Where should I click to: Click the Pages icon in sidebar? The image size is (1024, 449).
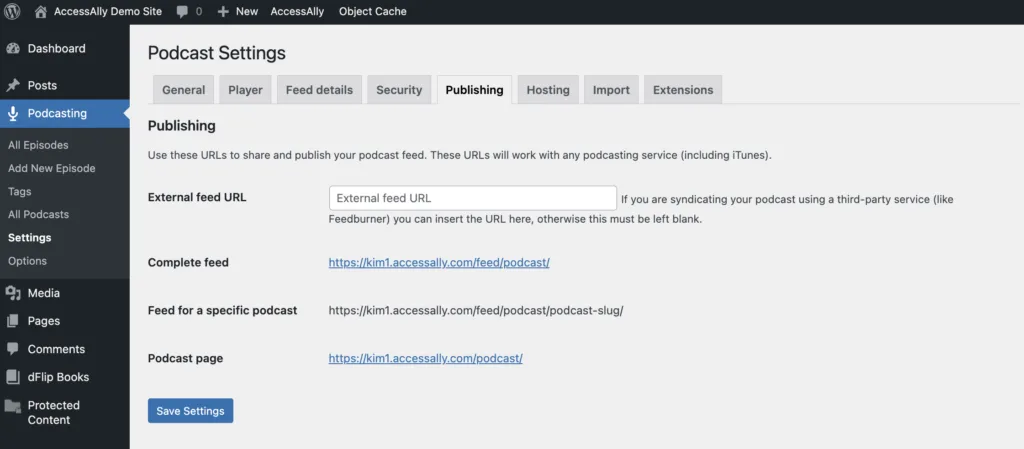coord(12,321)
